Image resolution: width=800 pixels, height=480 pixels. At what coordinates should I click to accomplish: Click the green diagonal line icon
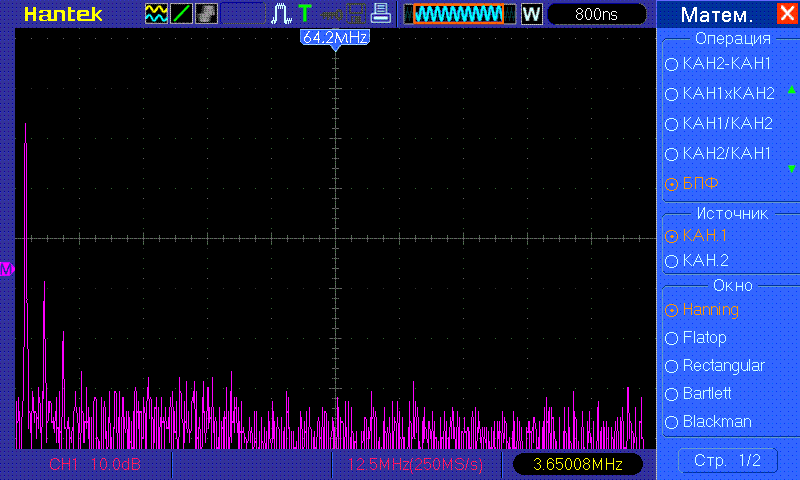(182, 14)
